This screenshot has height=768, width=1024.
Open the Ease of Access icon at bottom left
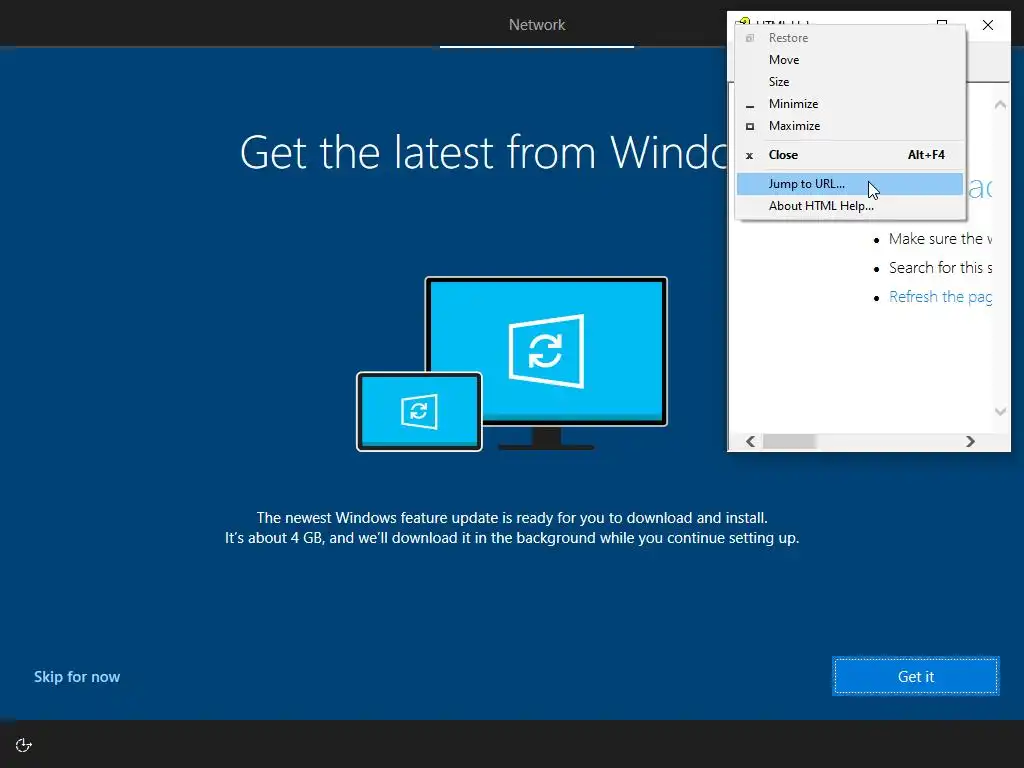[24, 745]
